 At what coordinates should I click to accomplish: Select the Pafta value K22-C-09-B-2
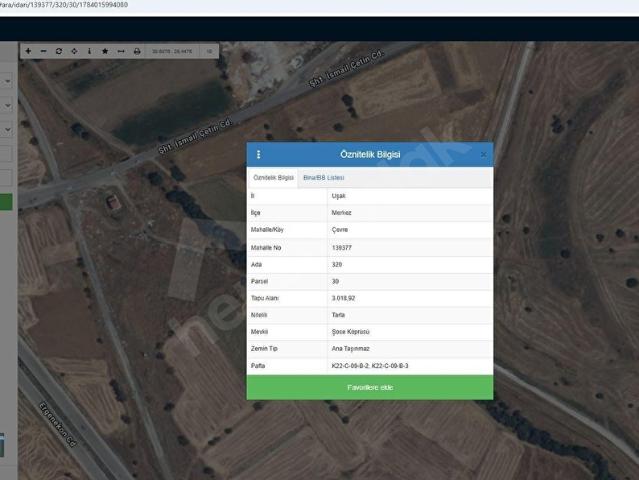(x=350, y=366)
